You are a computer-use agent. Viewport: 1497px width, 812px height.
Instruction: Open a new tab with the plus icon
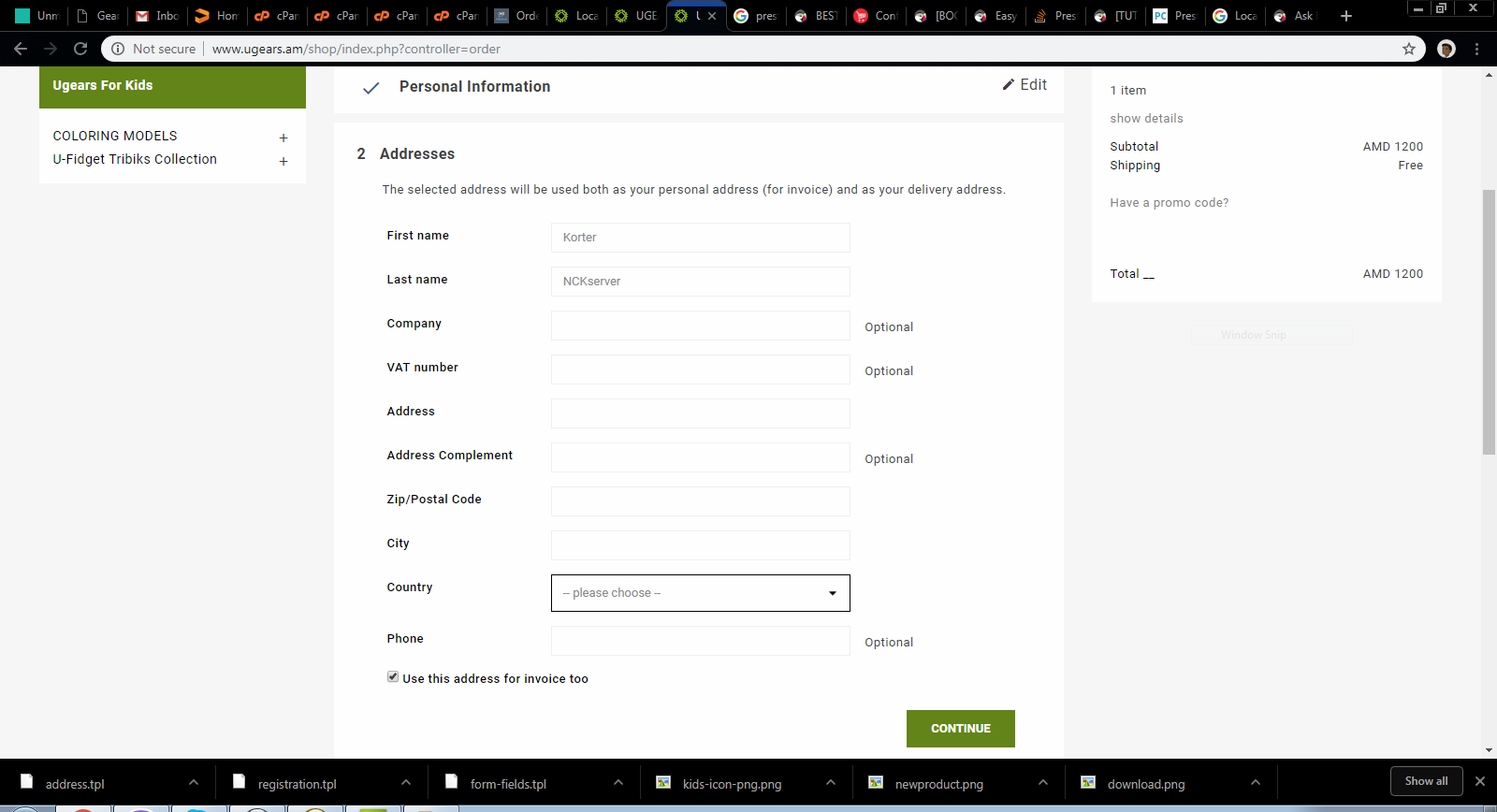pyautogui.click(x=1345, y=16)
